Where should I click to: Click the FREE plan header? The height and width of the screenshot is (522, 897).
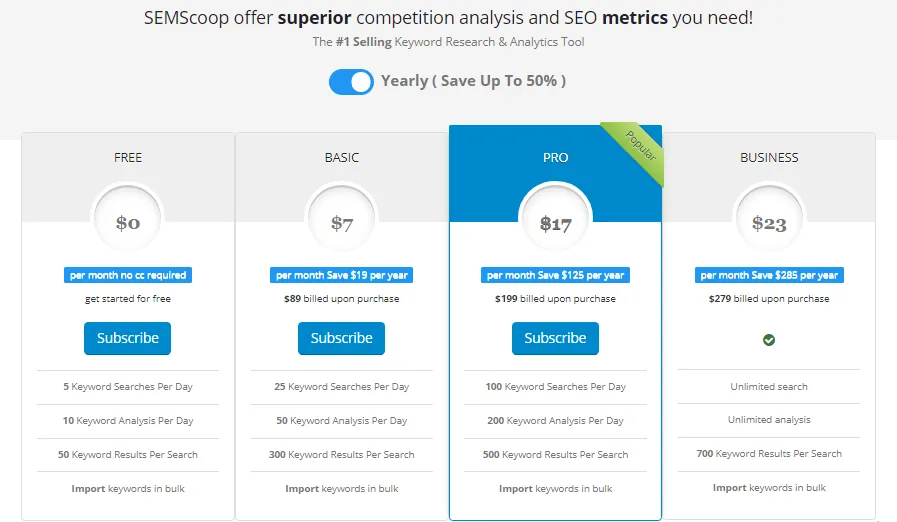tap(128, 157)
